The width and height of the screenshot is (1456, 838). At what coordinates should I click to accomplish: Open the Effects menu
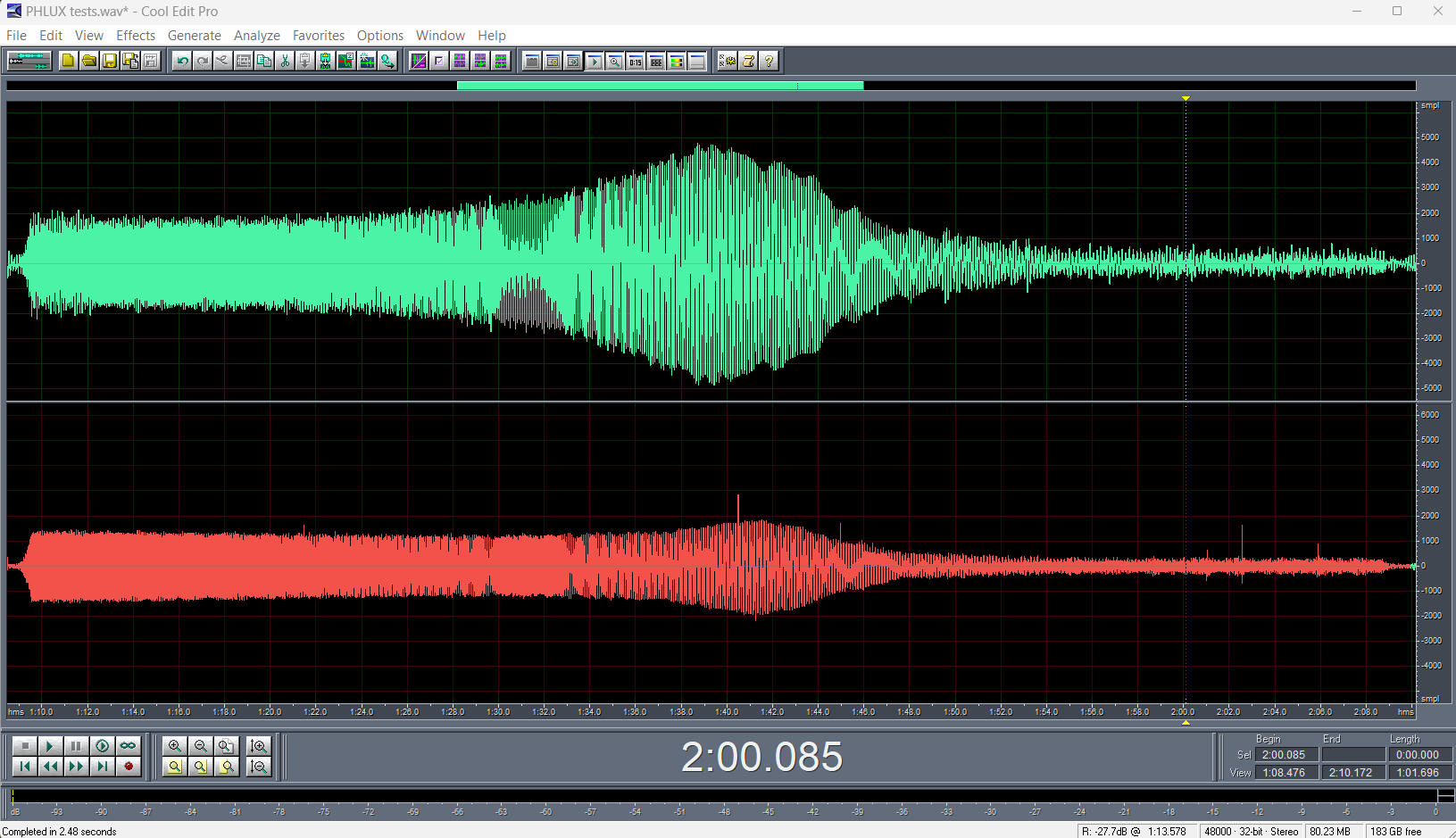pos(136,36)
